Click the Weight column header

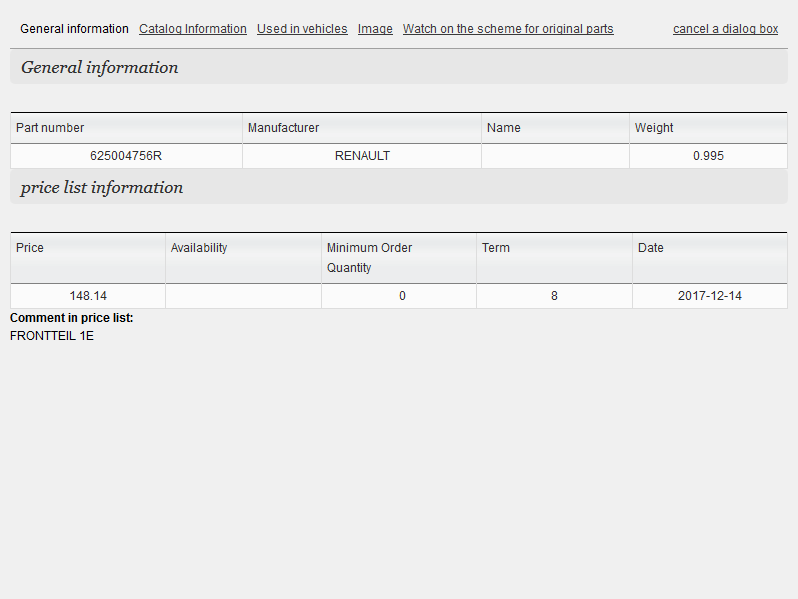click(654, 128)
